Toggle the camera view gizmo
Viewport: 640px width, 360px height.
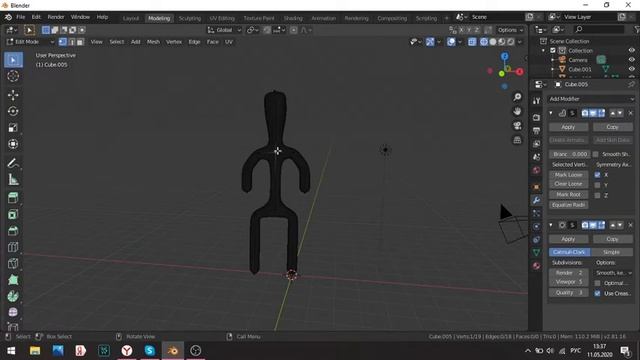coord(517,125)
